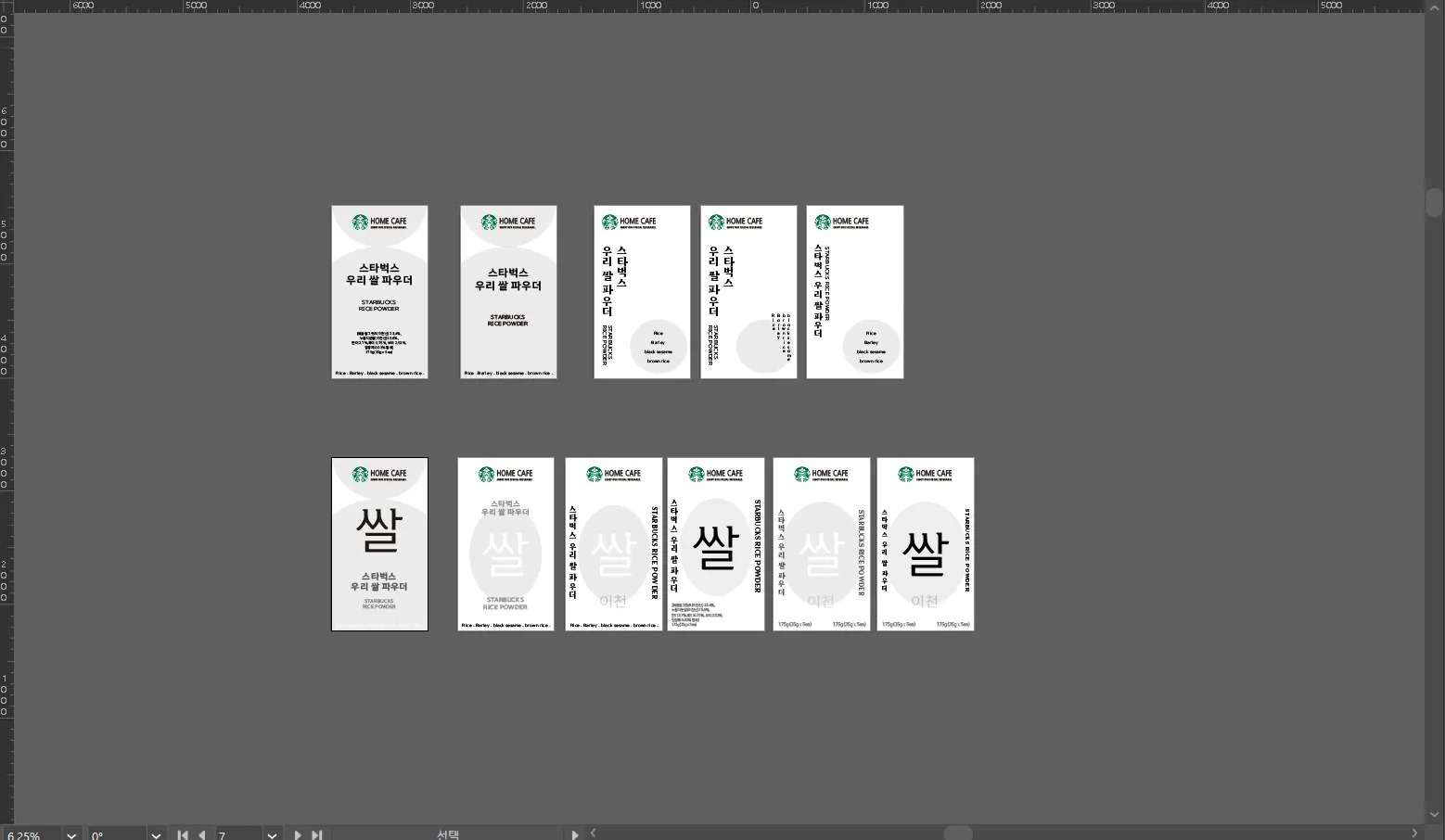Click the artboard number field showing 7
This screenshot has width=1445, height=840.
[238, 834]
